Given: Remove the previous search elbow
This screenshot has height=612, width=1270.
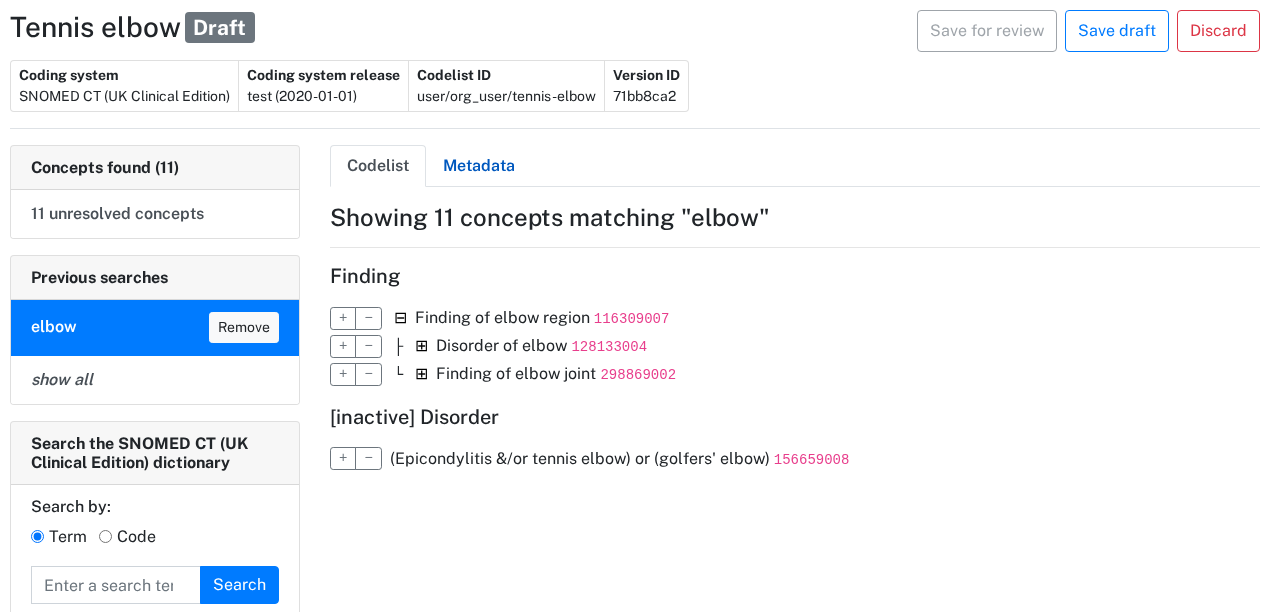Looking at the screenshot, I should (243, 328).
